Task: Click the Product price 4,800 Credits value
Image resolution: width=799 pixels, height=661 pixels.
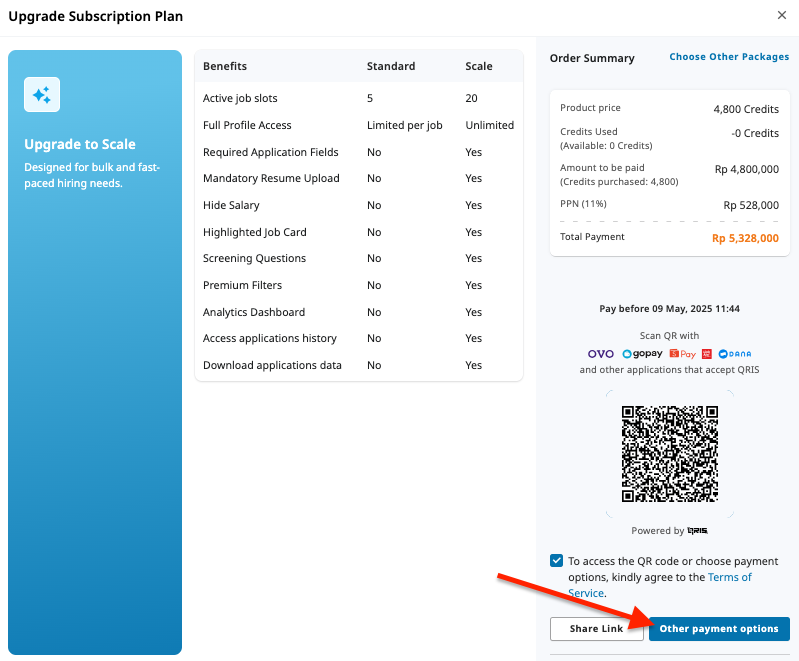Action: coord(746,109)
